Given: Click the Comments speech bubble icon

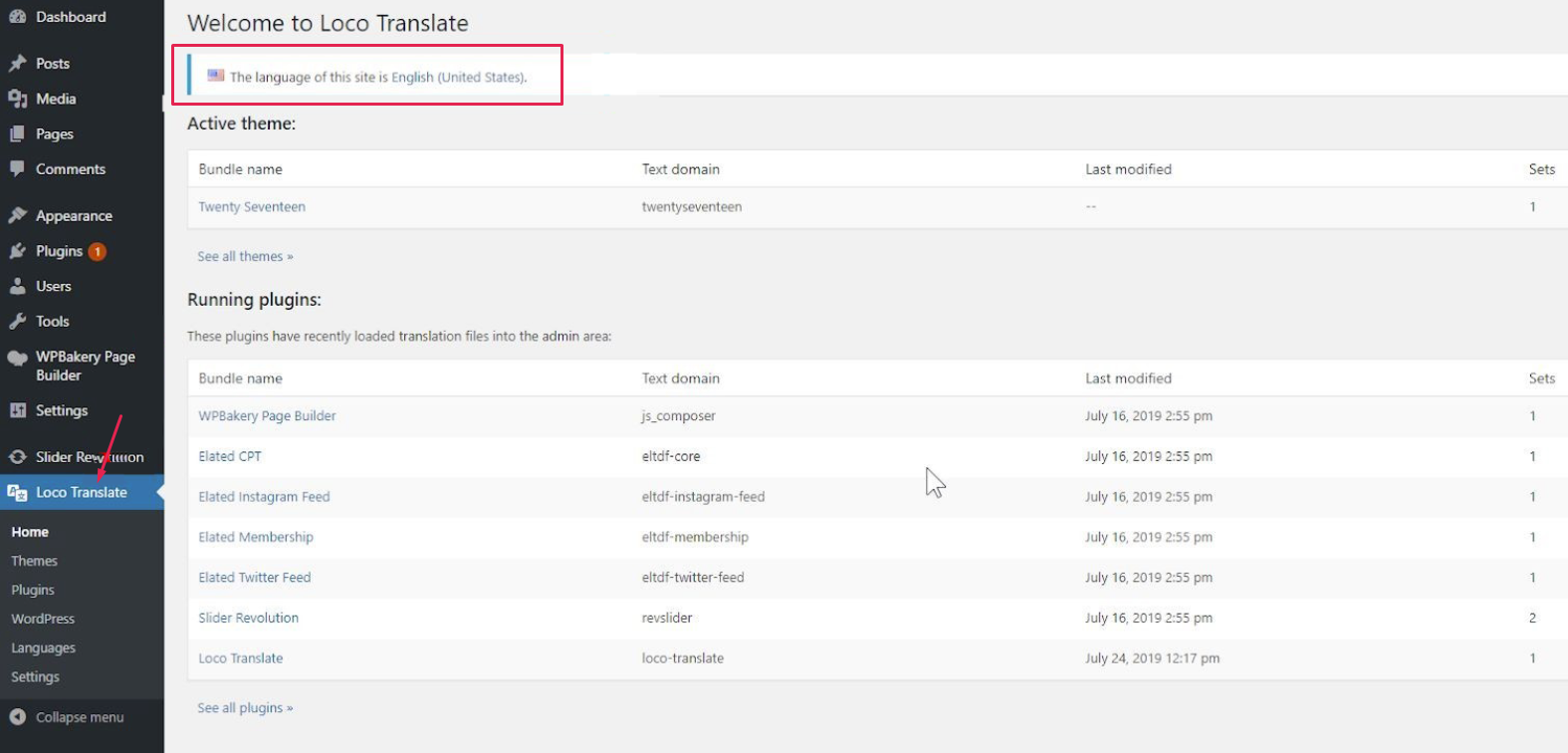Looking at the screenshot, I should tap(17, 169).
